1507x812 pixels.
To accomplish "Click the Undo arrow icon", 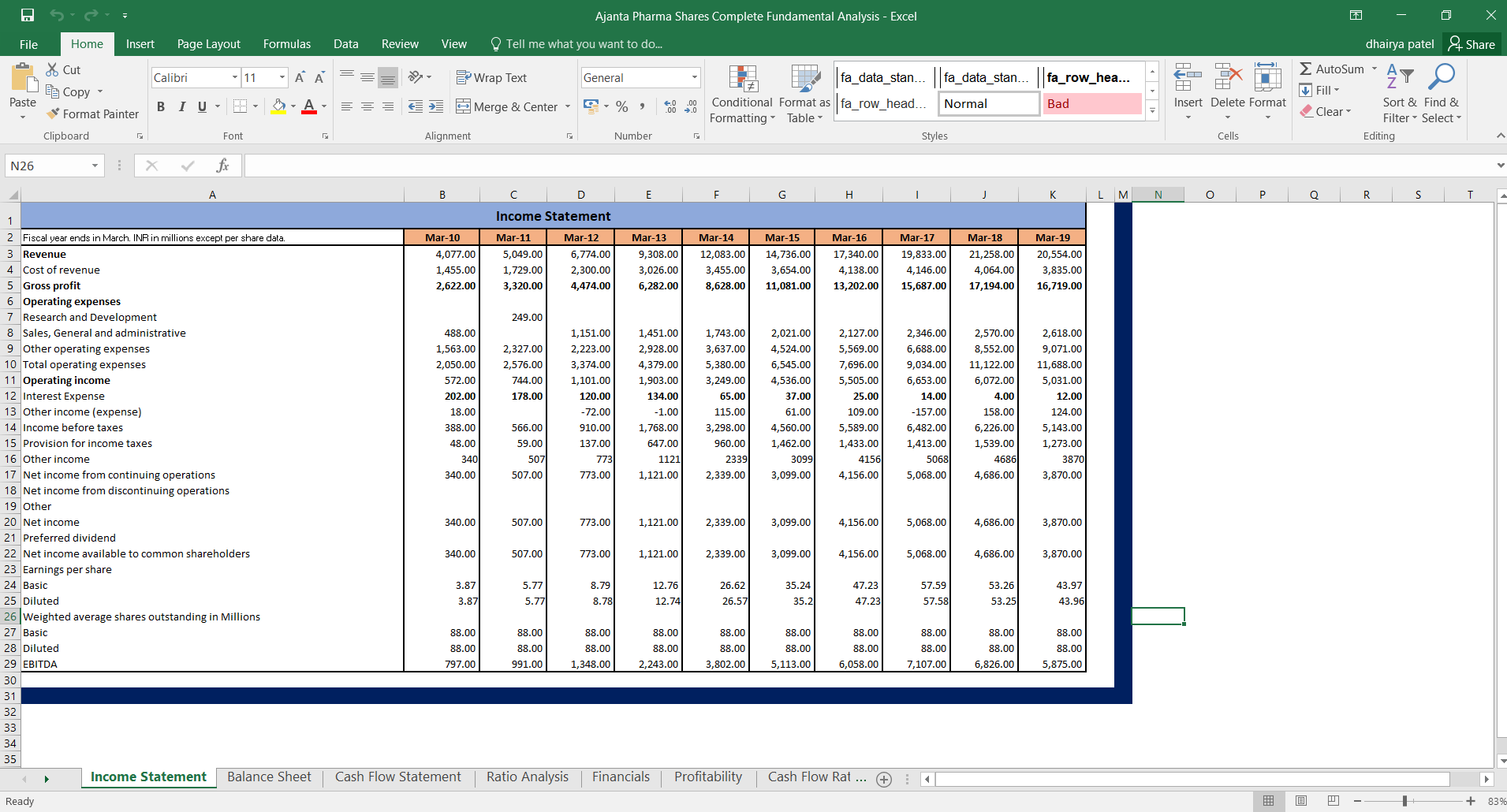I will point(56,15).
